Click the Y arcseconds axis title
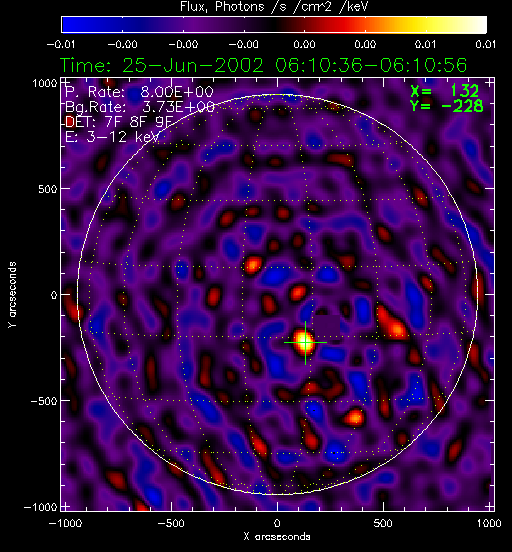 click(x=12, y=295)
